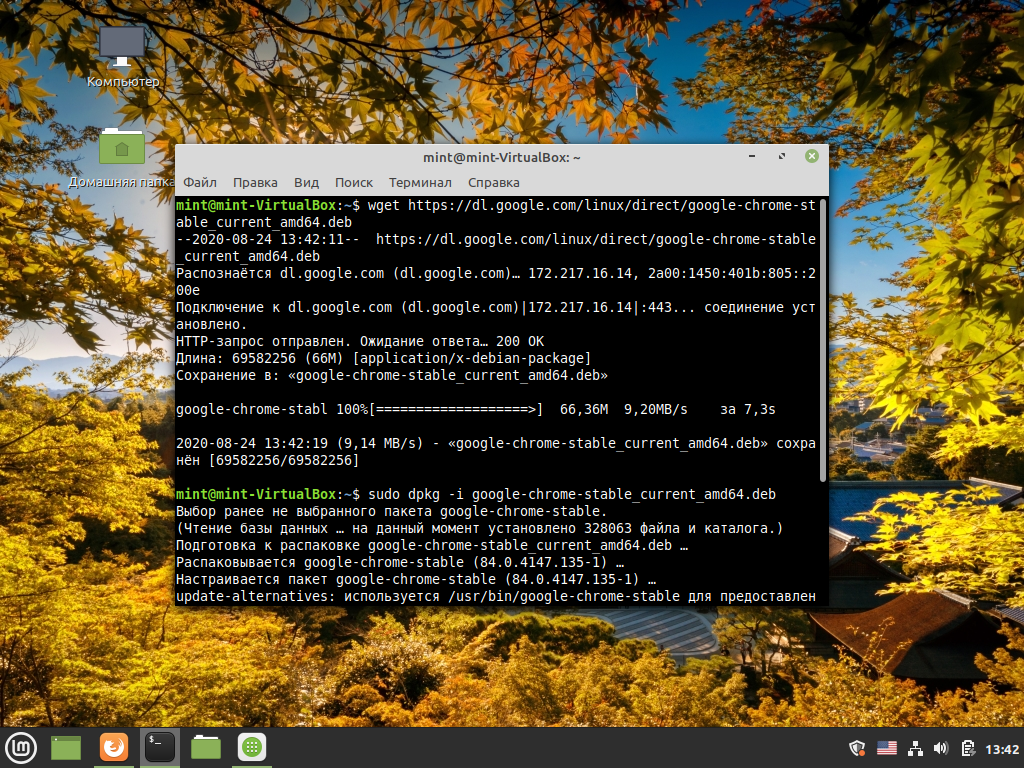This screenshot has height=768, width=1024.
Task: Open the Вид menu
Action: (x=306, y=183)
